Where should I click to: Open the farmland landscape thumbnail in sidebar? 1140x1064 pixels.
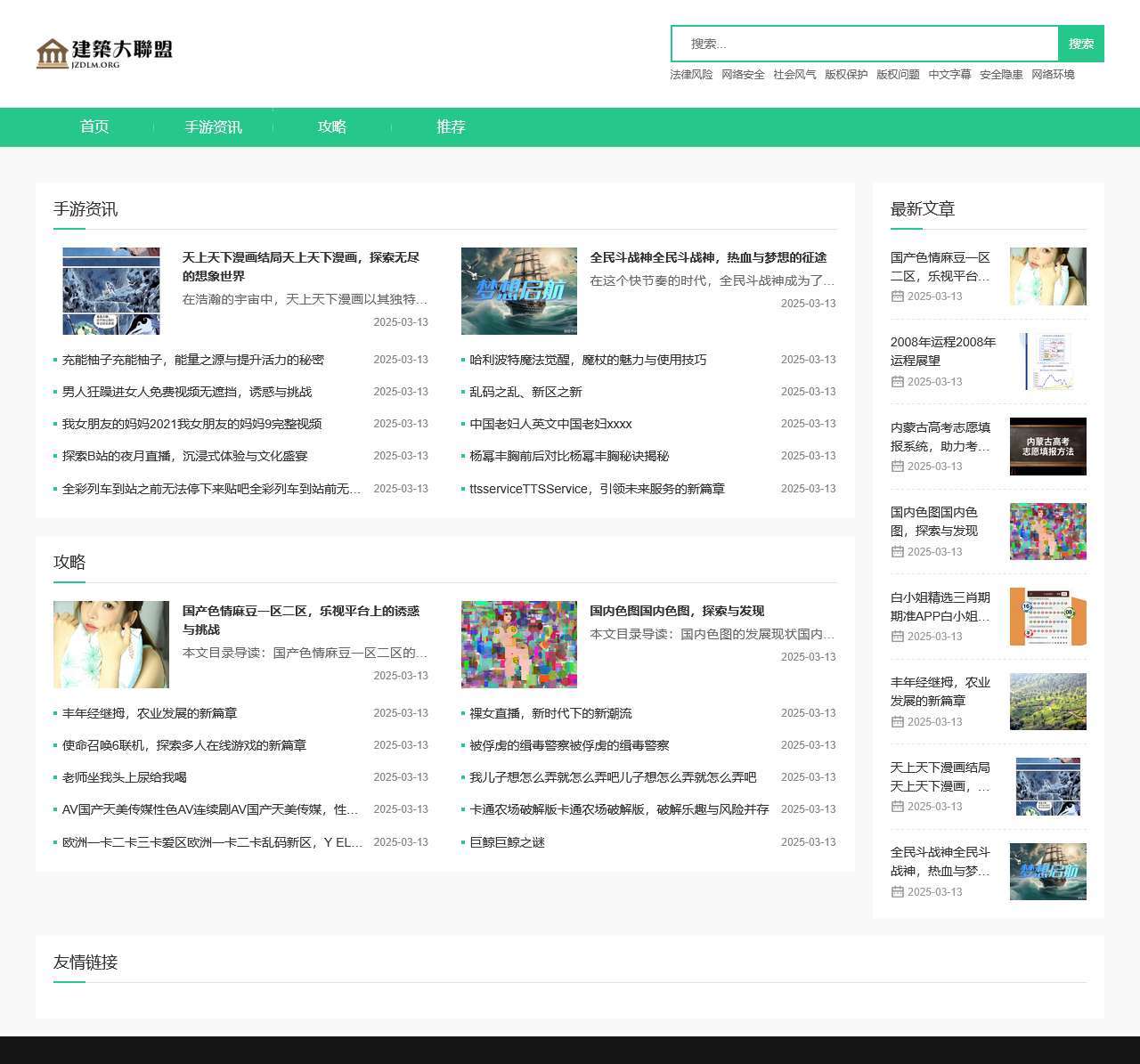click(1047, 702)
